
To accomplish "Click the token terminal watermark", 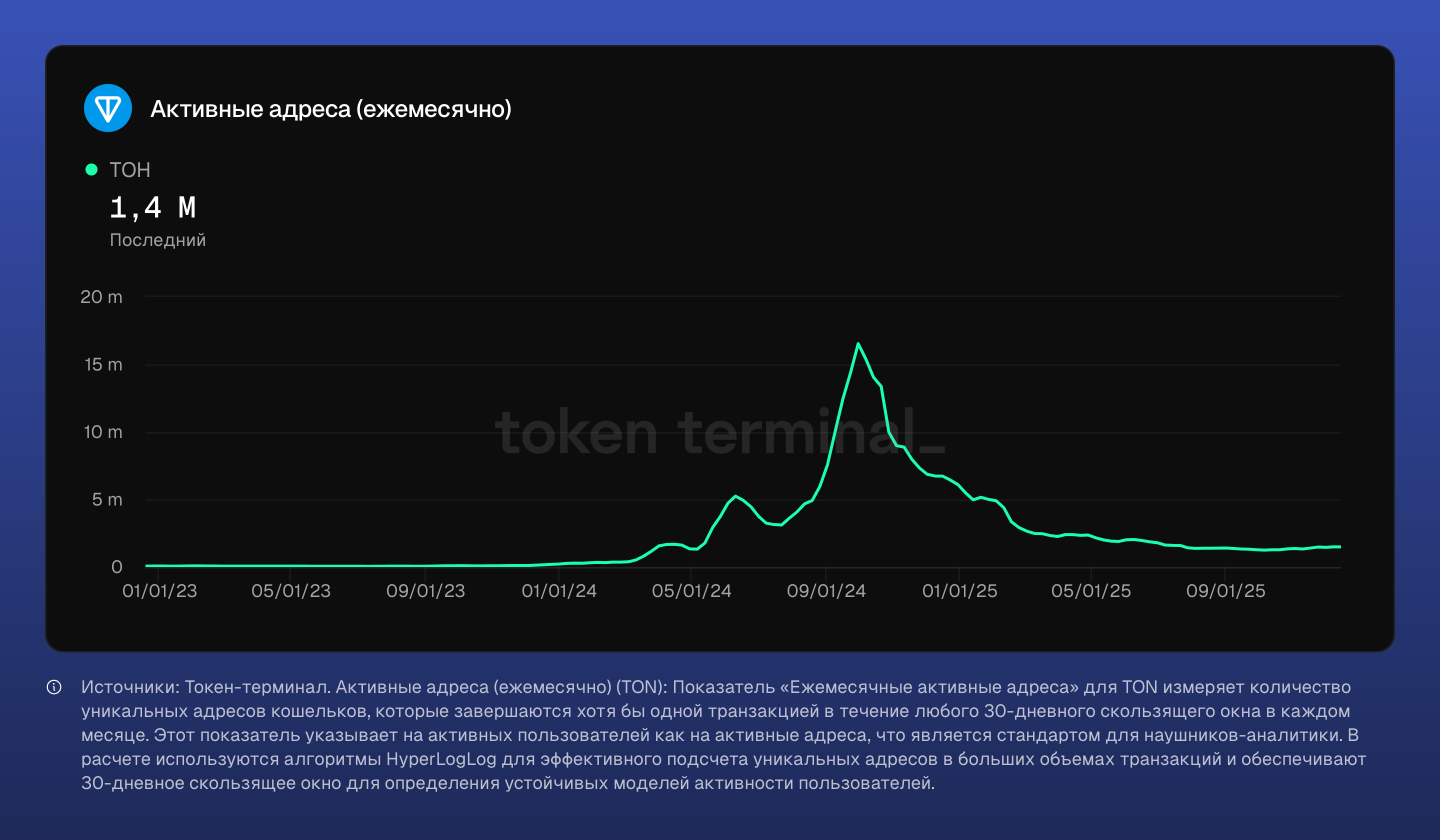I will pyautogui.click(x=719, y=432).
